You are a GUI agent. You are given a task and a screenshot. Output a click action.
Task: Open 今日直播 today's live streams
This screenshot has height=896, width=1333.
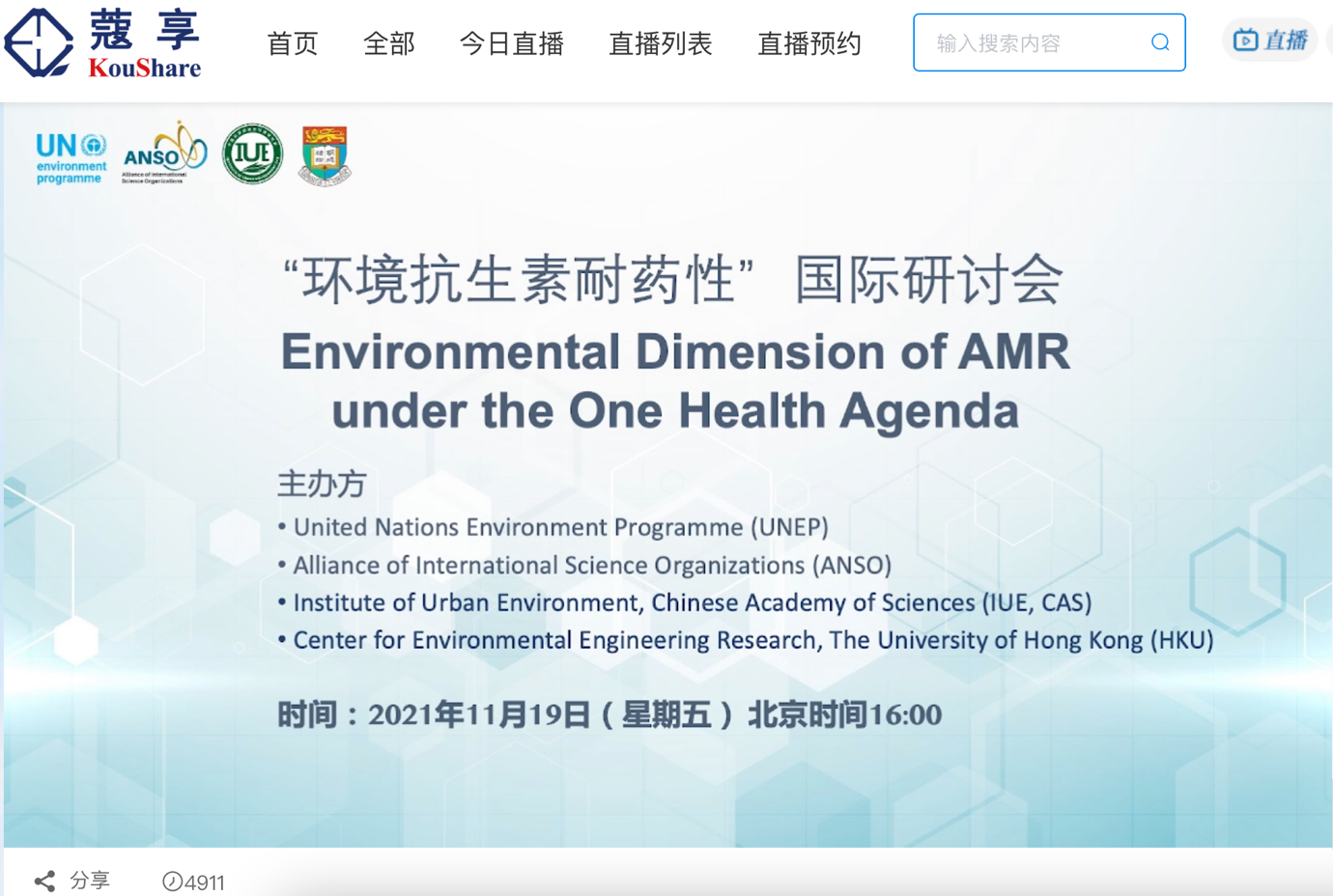pos(511,43)
